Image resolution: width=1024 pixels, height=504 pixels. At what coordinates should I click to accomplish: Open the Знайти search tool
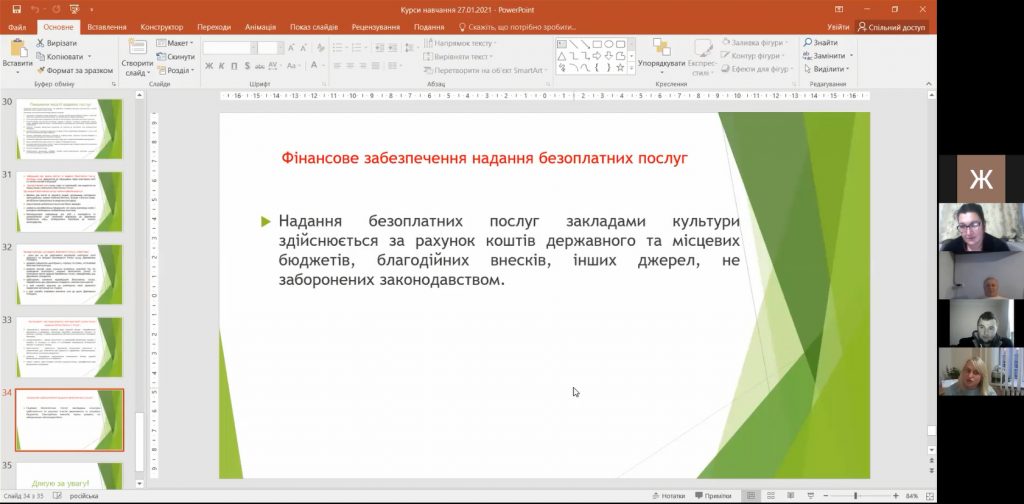coord(819,43)
